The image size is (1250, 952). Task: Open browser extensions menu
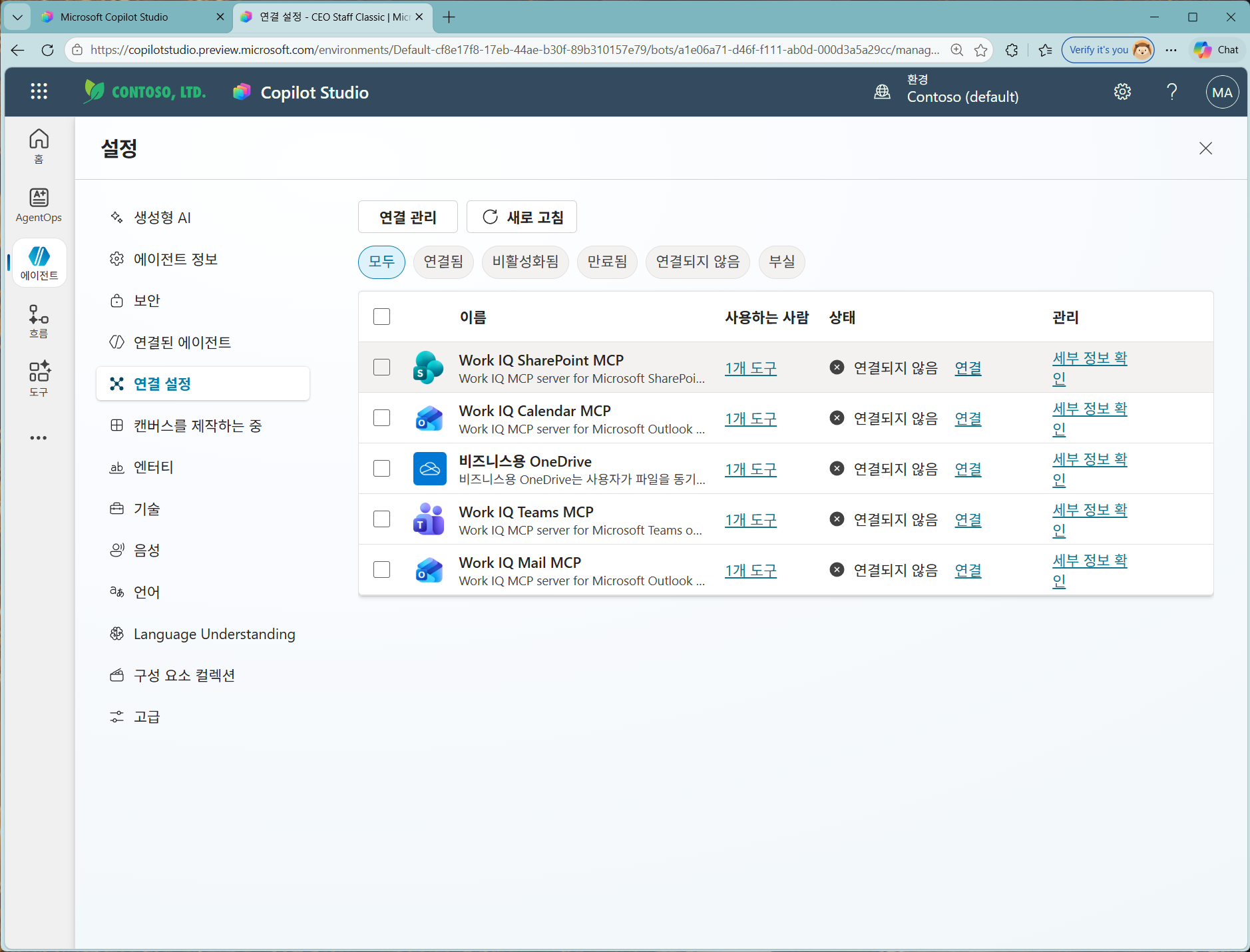pyautogui.click(x=1012, y=50)
